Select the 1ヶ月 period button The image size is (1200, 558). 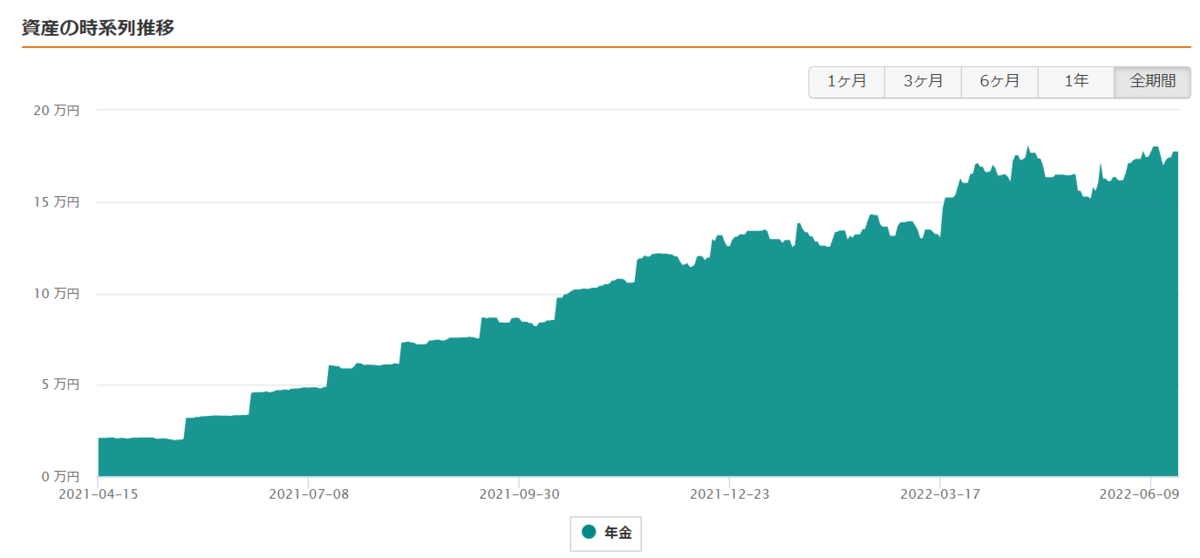click(x=846, y=82)
